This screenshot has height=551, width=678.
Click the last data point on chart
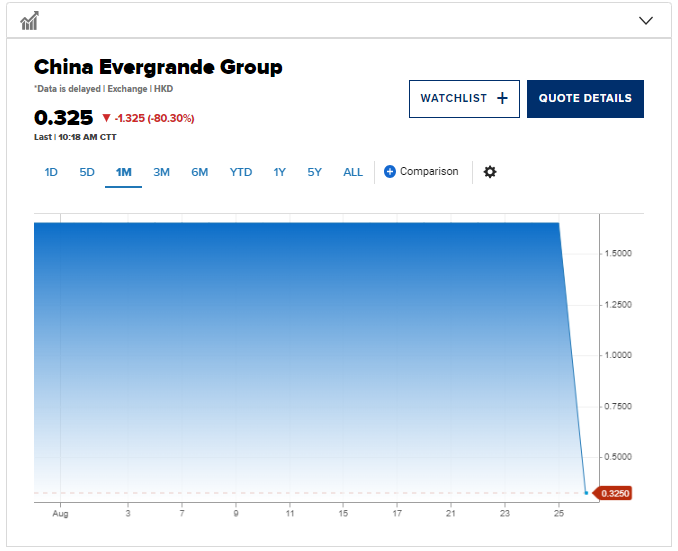[x=586, y=492]
